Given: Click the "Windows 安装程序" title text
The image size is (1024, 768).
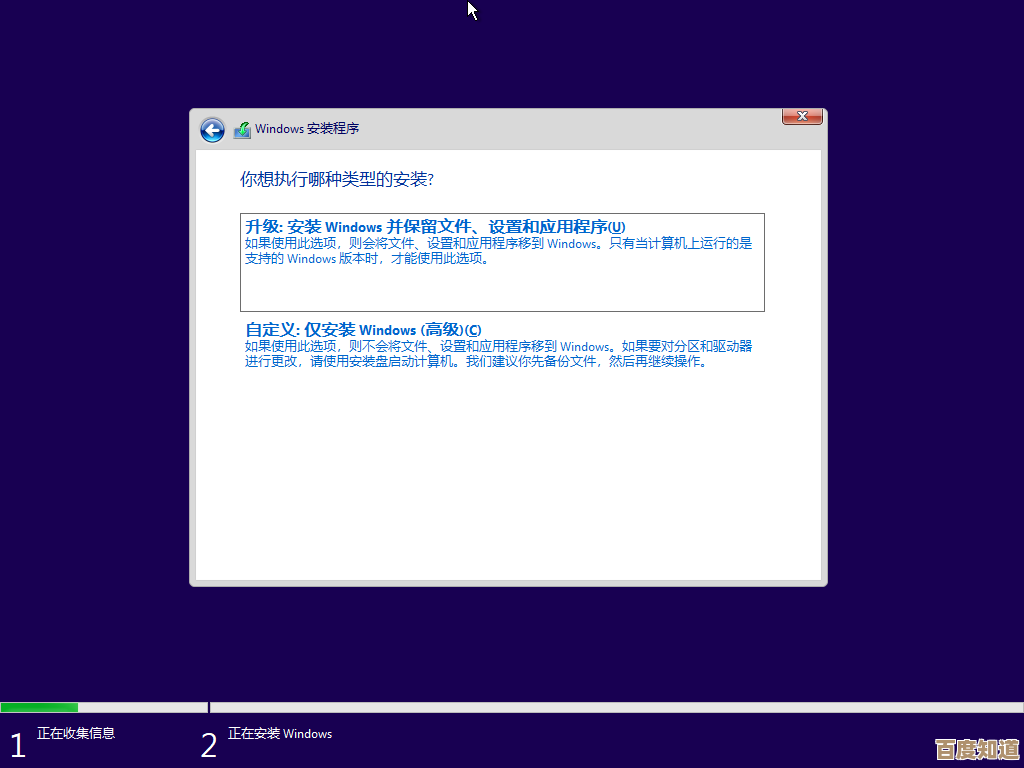Looking at the screenshot, I should 307,129.
